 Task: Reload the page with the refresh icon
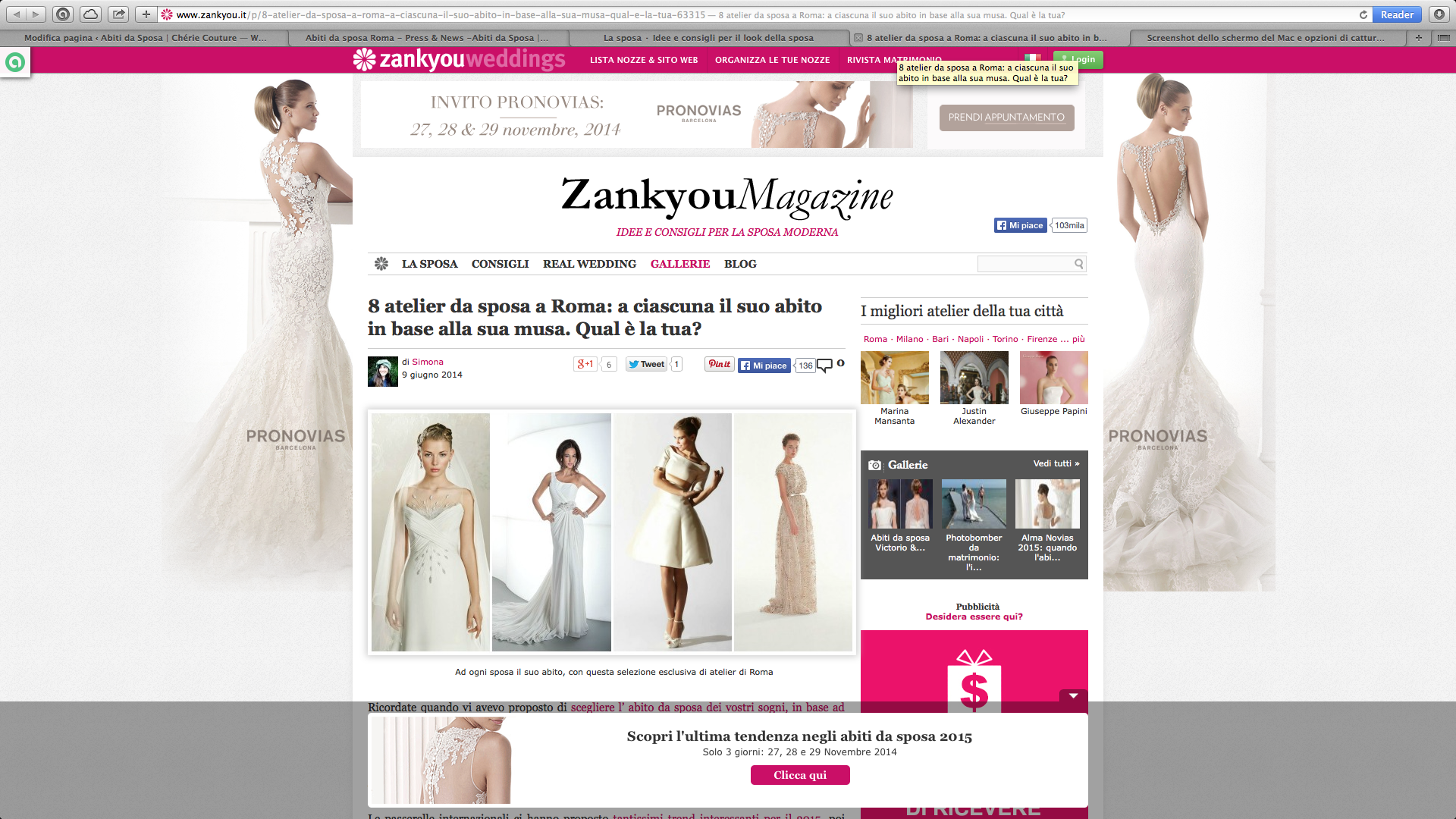[x=1363, y=14]
